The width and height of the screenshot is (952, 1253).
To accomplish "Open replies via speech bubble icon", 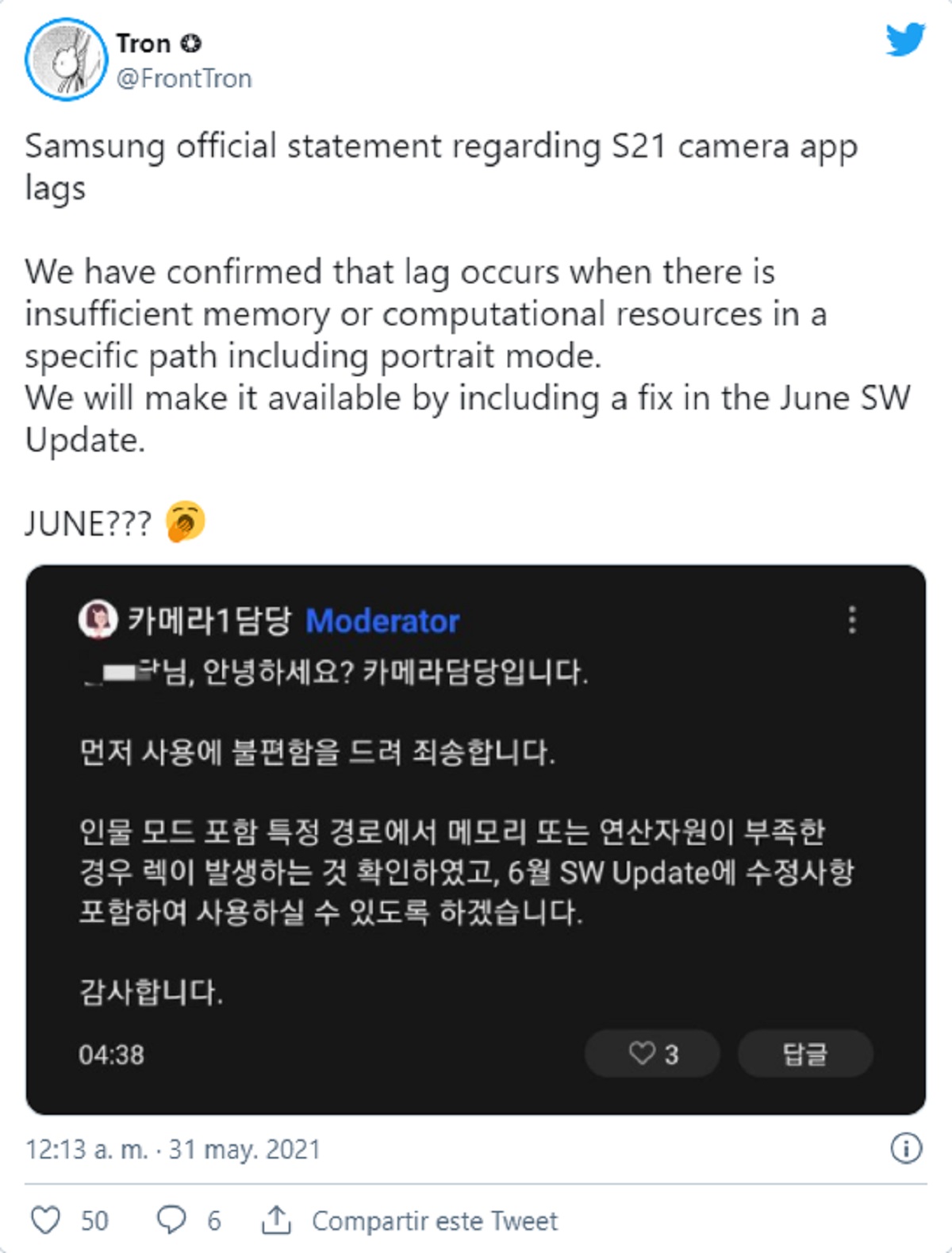I will pos(171,1220).
